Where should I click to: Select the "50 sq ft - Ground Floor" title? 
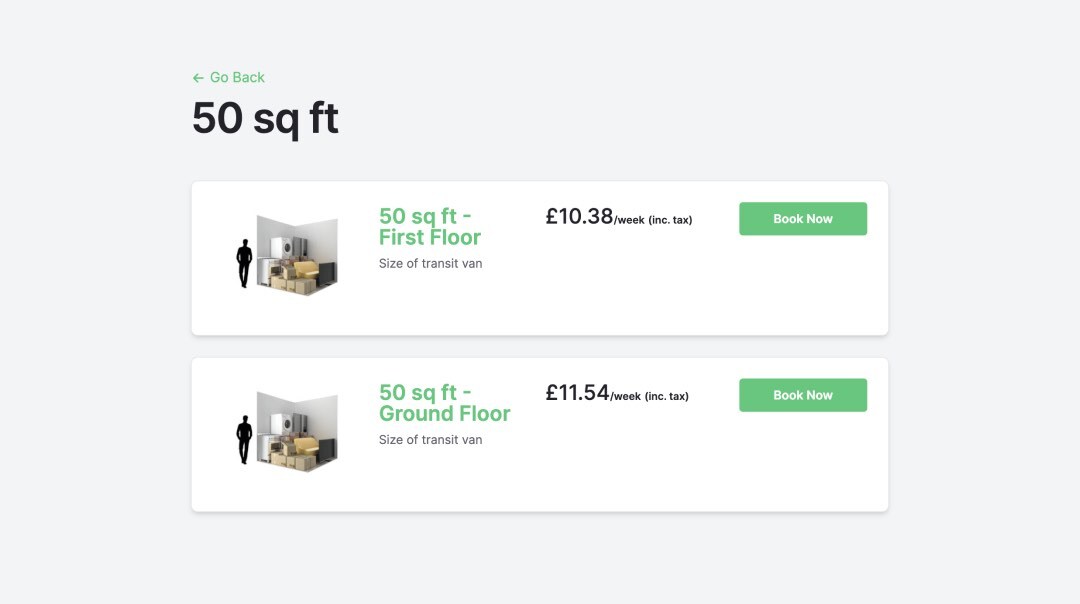[x=444, y=403]
